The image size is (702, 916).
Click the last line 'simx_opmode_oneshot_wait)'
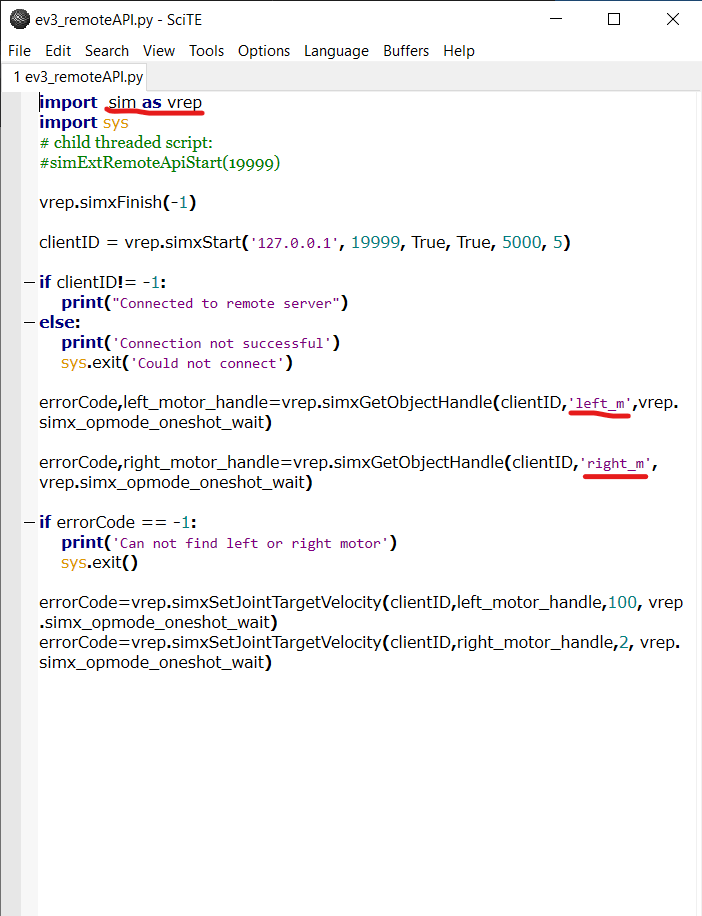click(x=155, y=662)
